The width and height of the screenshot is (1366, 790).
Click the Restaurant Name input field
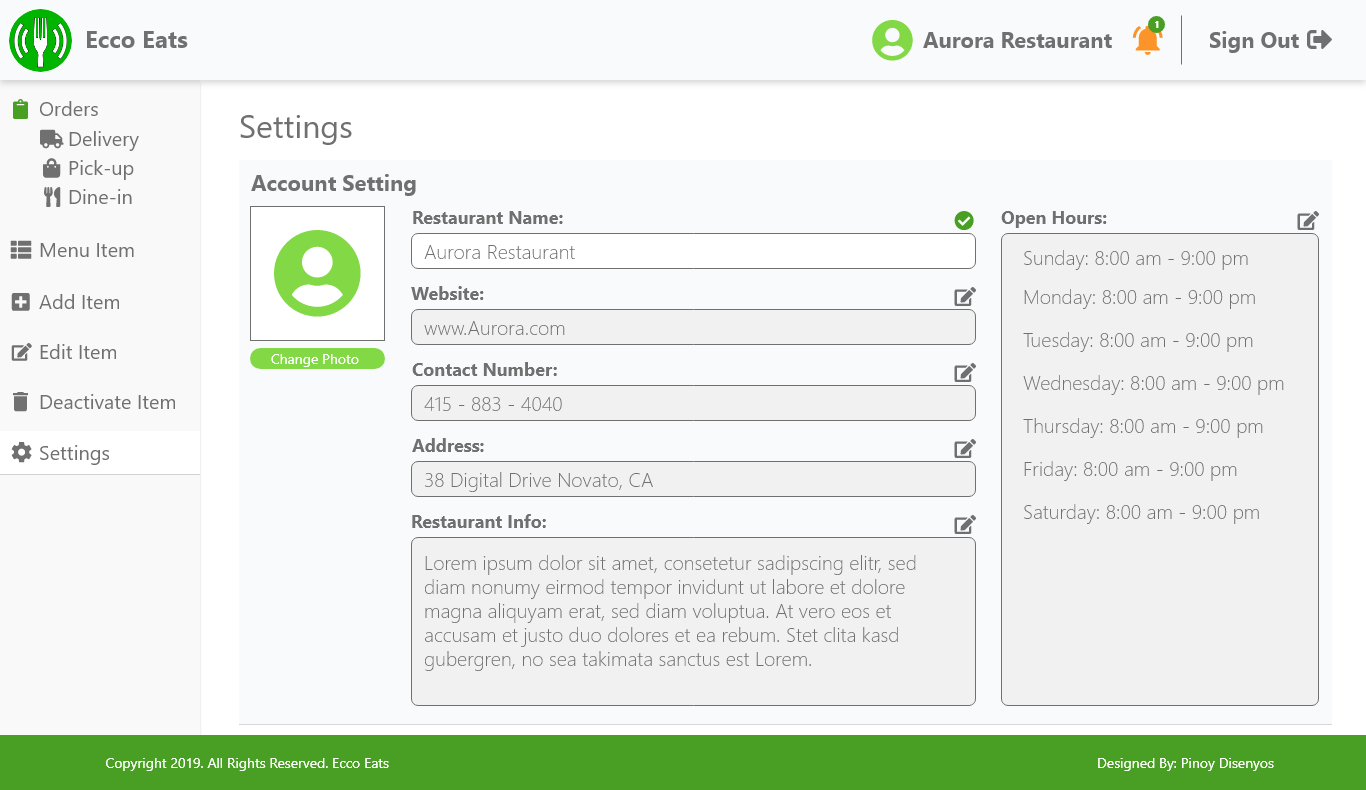click(692, 252)
